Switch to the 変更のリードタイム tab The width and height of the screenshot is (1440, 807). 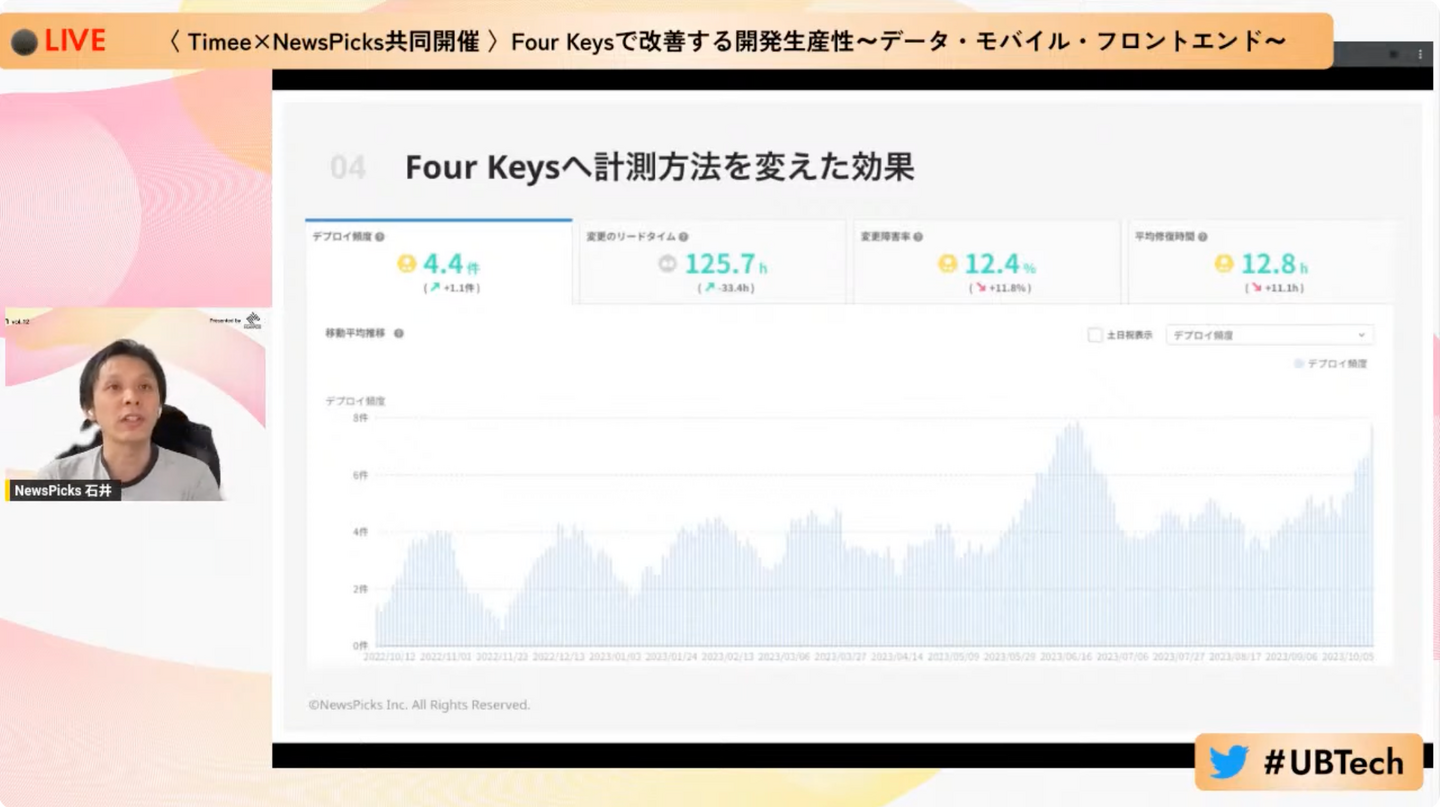pos(712,262)
